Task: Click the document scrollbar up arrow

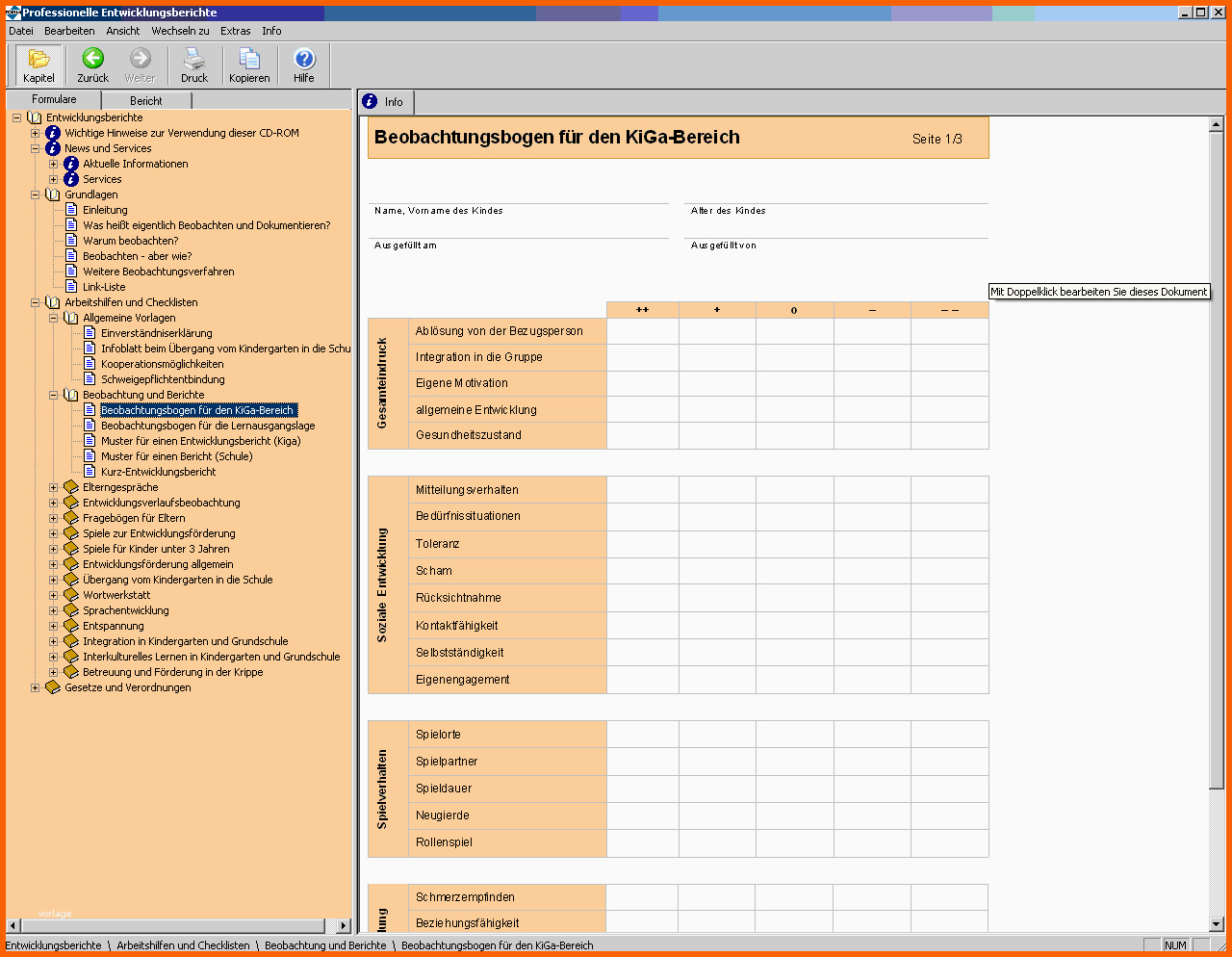Action: (x=1217, y=124)
